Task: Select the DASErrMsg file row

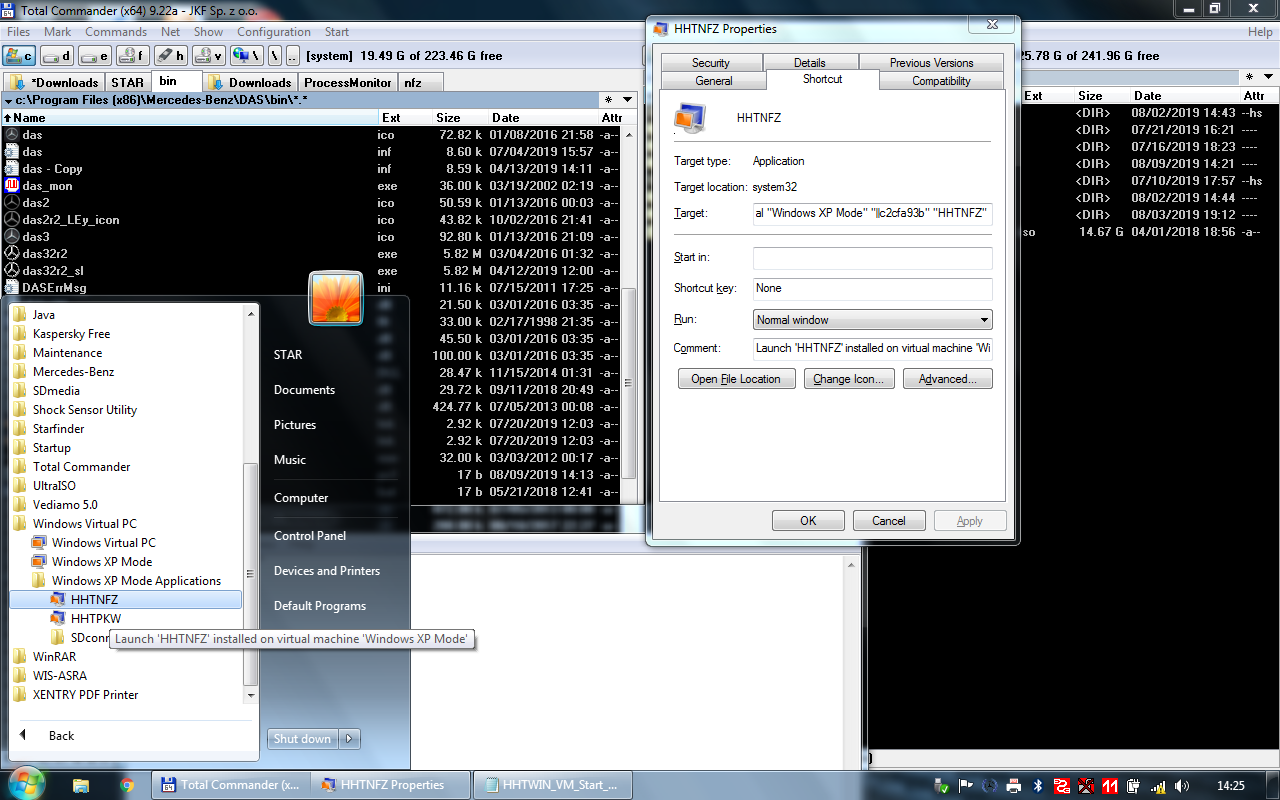Action: 312,288
